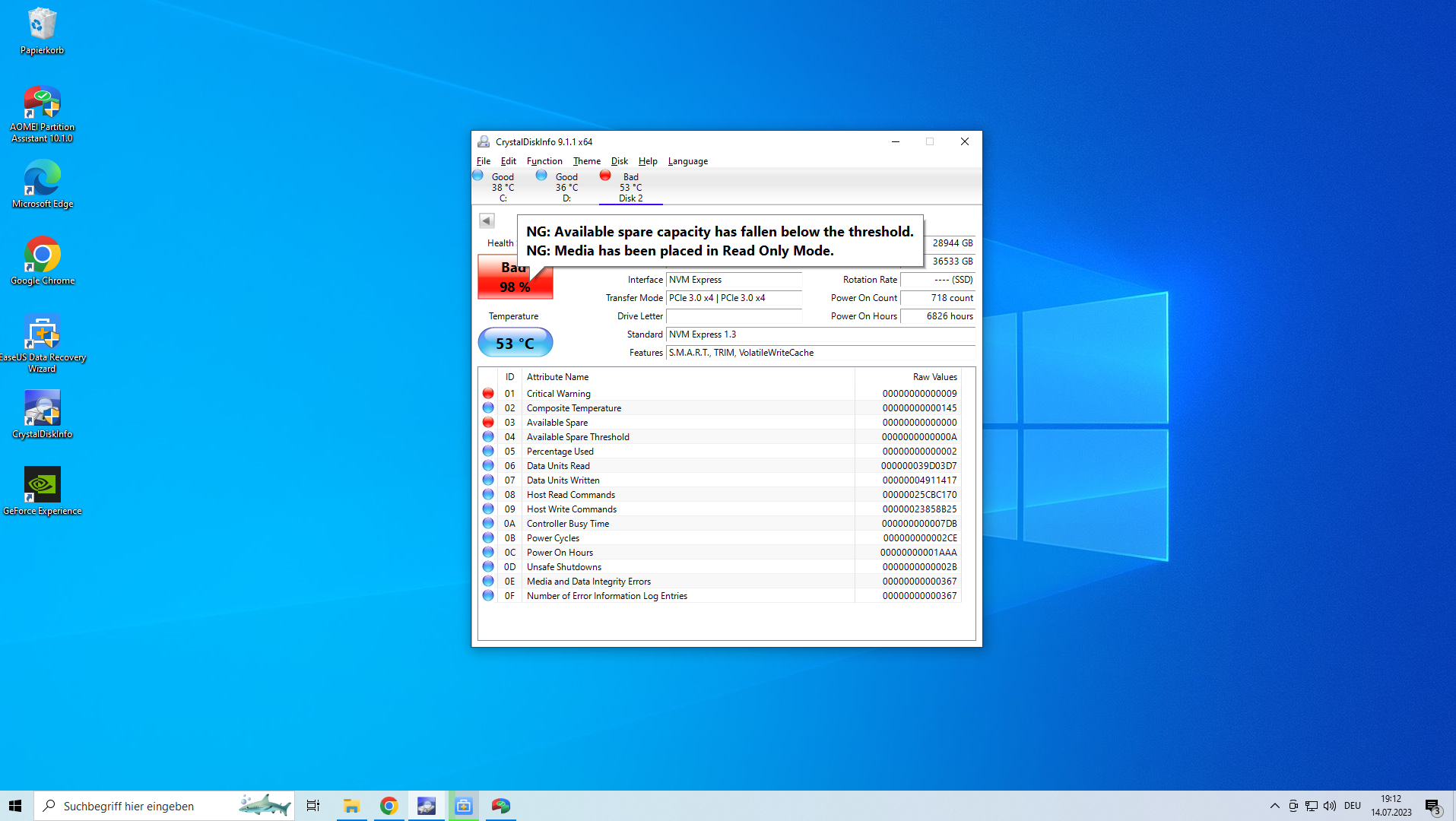
Task: Open the Function menu
Action: coord(544,160)
